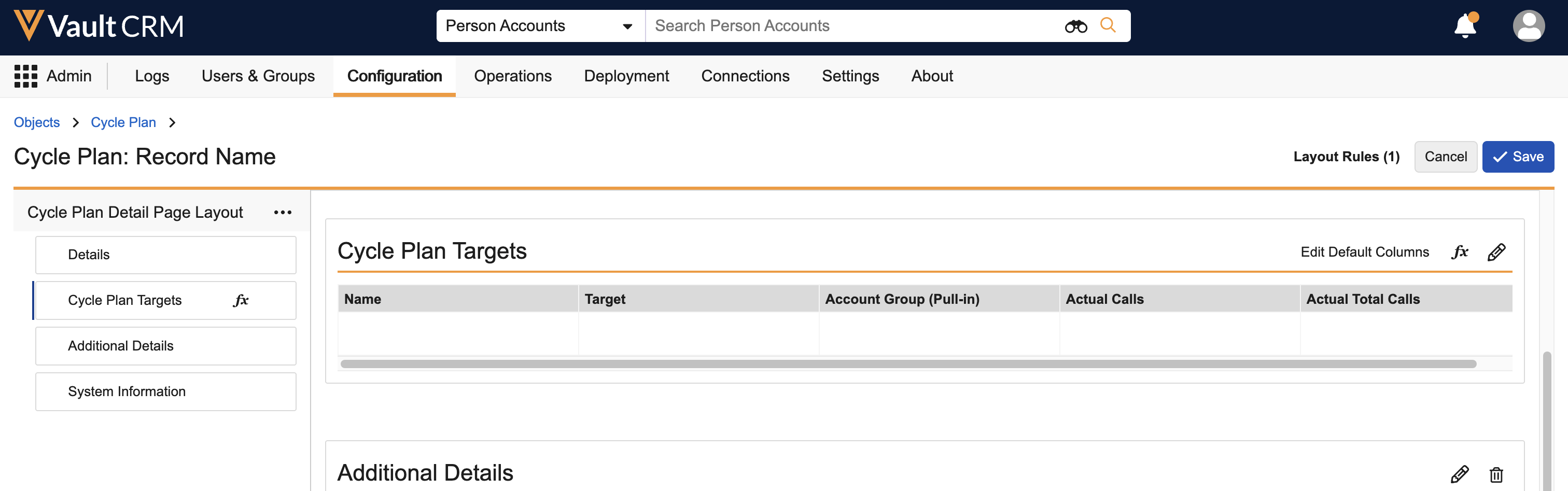
Task: Click the Vault CRM logo
Action: 99,26
